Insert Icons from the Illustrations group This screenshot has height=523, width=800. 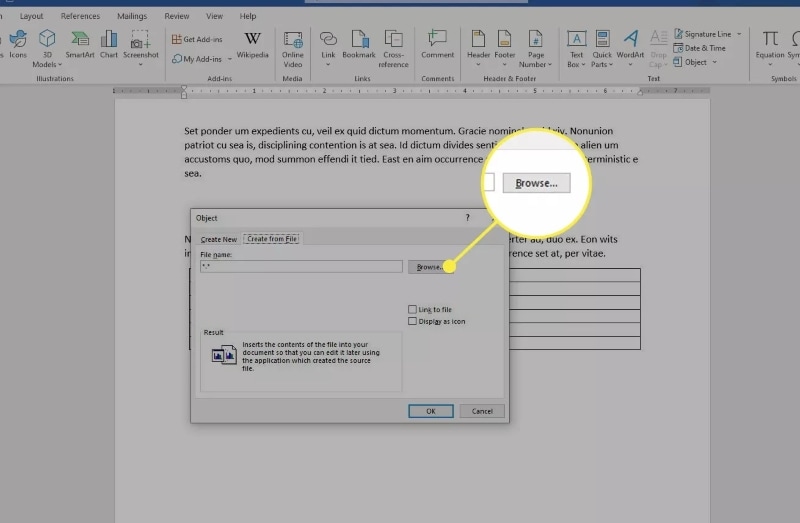(18, 44)
